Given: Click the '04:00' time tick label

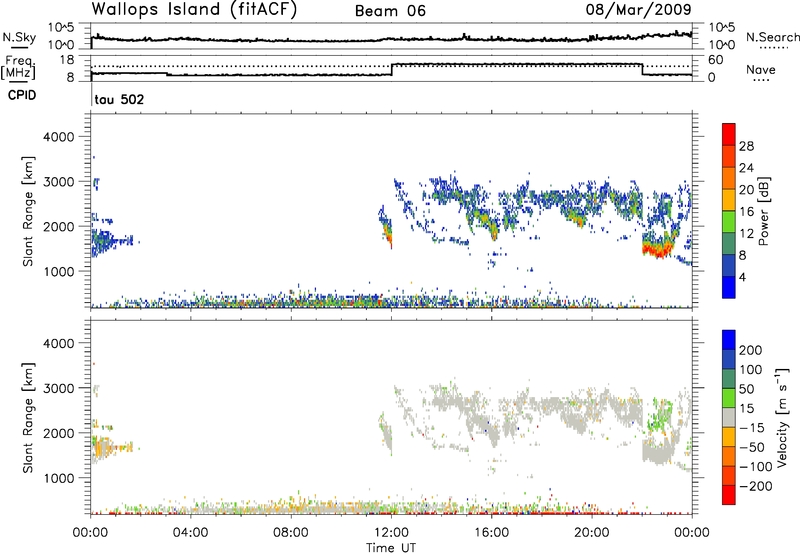Looking at the screenshot, I should [x=191, y=533].
